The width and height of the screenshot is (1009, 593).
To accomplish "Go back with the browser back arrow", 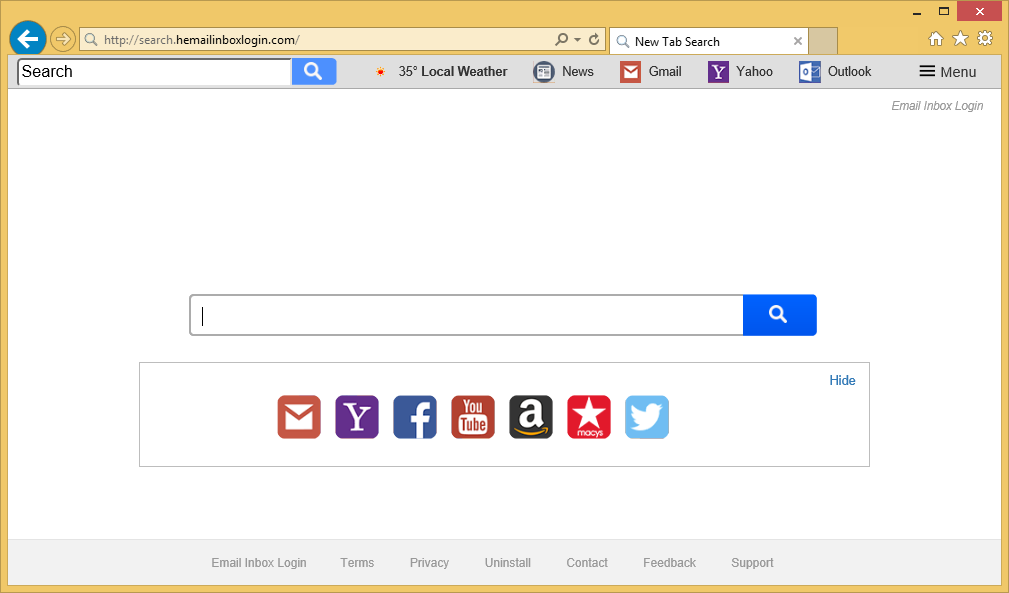I will pyautogui.click(x=28, y=39).
